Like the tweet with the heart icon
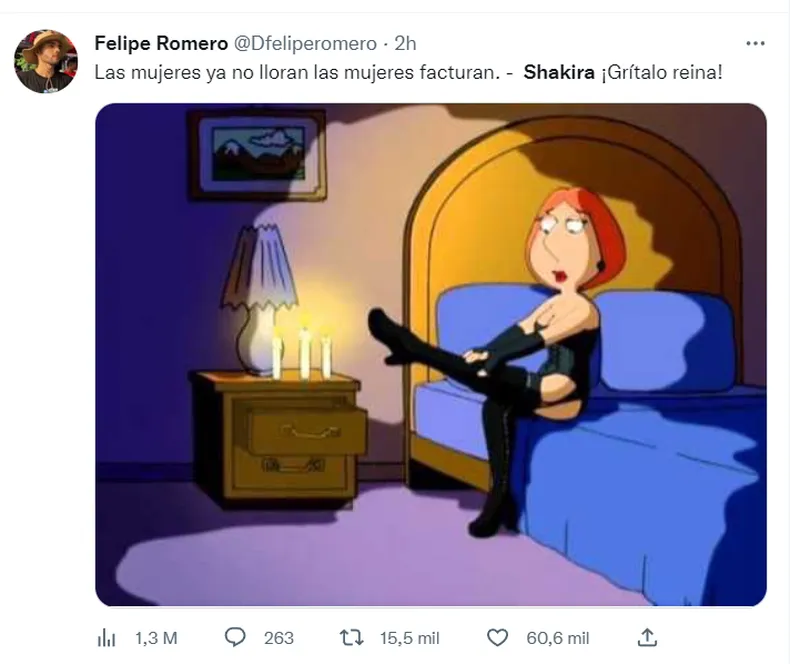 point(496,637)
